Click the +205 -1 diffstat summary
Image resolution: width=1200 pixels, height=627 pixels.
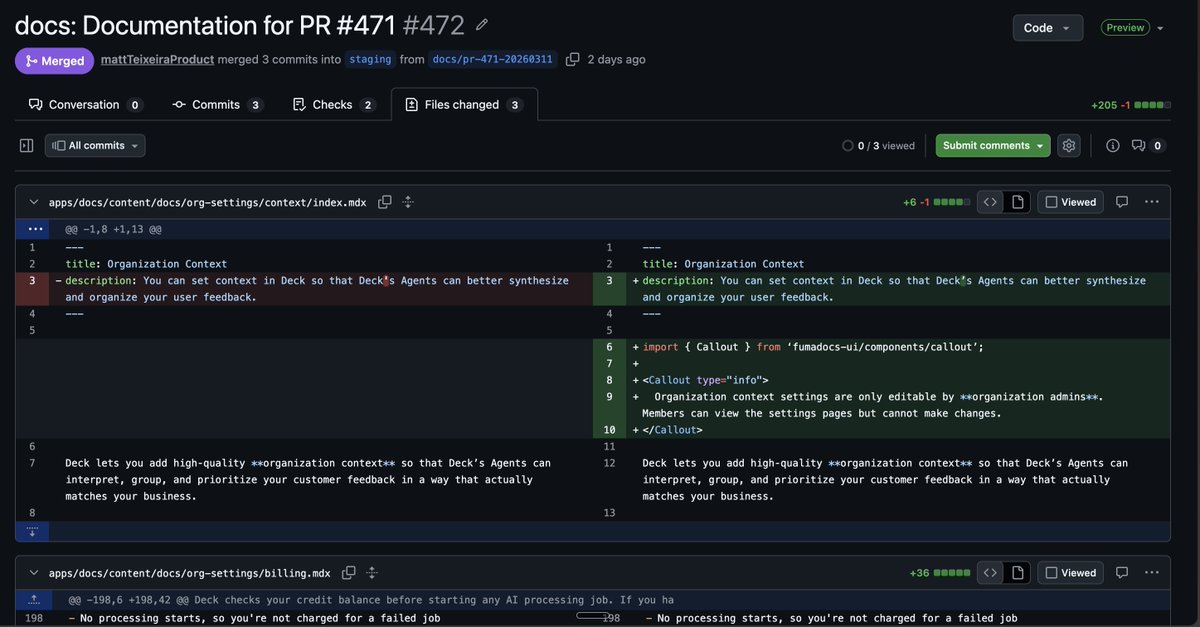(x=1130, y=105)
